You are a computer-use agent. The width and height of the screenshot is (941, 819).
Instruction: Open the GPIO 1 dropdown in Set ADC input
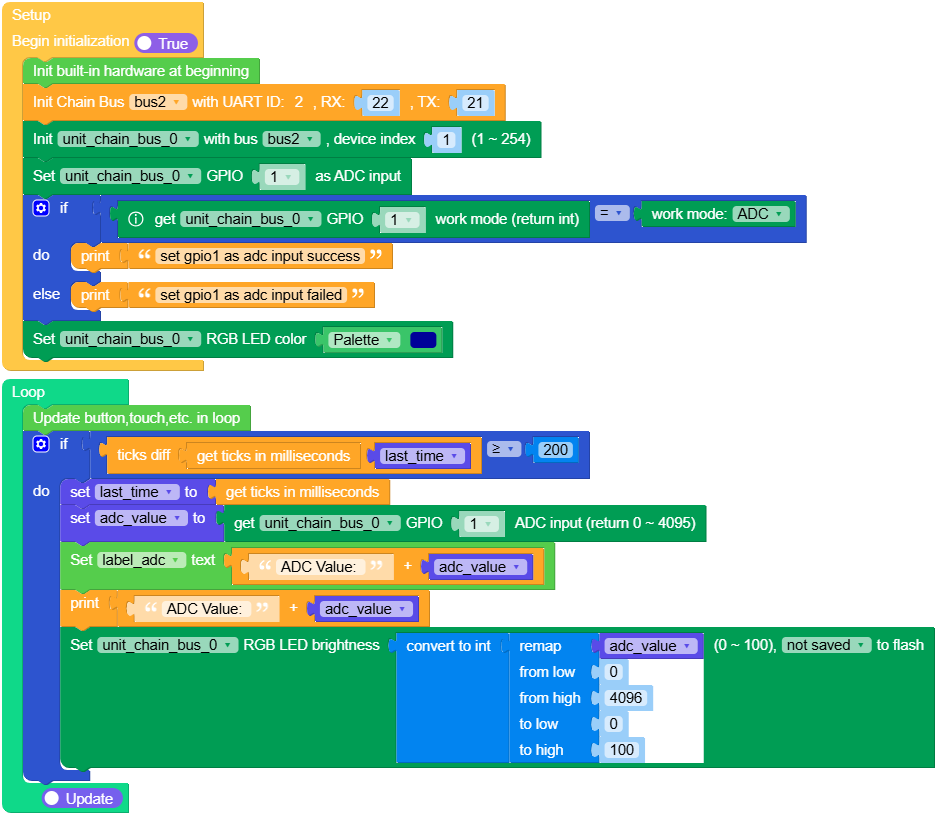[x=281, y=176]
